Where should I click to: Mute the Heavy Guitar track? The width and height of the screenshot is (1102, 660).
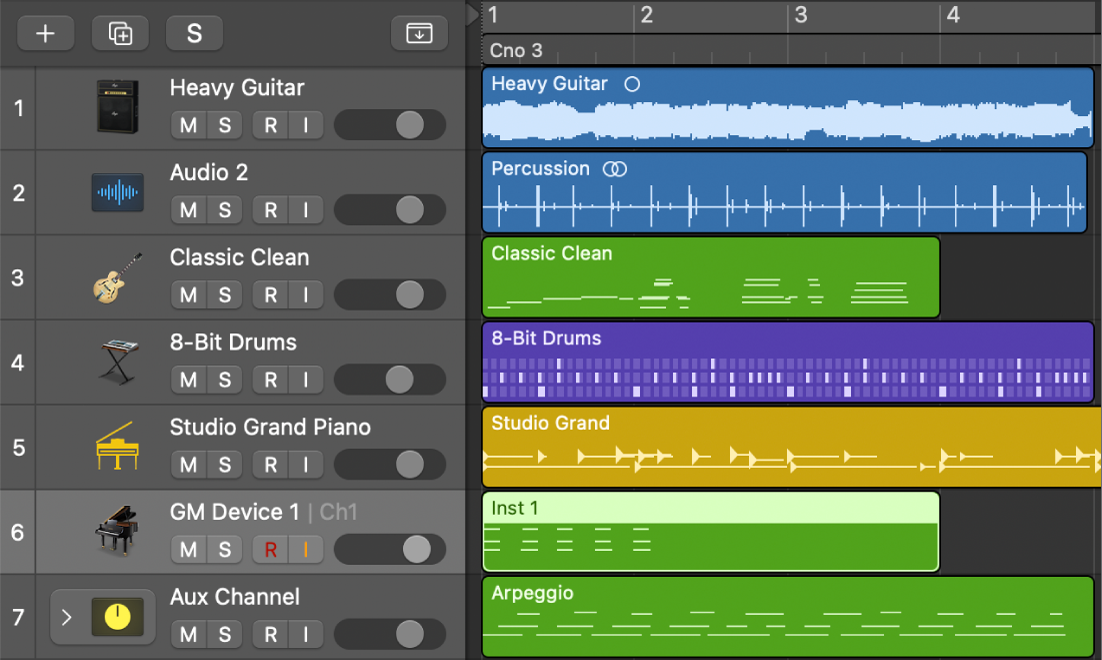[x=188, y=125]
